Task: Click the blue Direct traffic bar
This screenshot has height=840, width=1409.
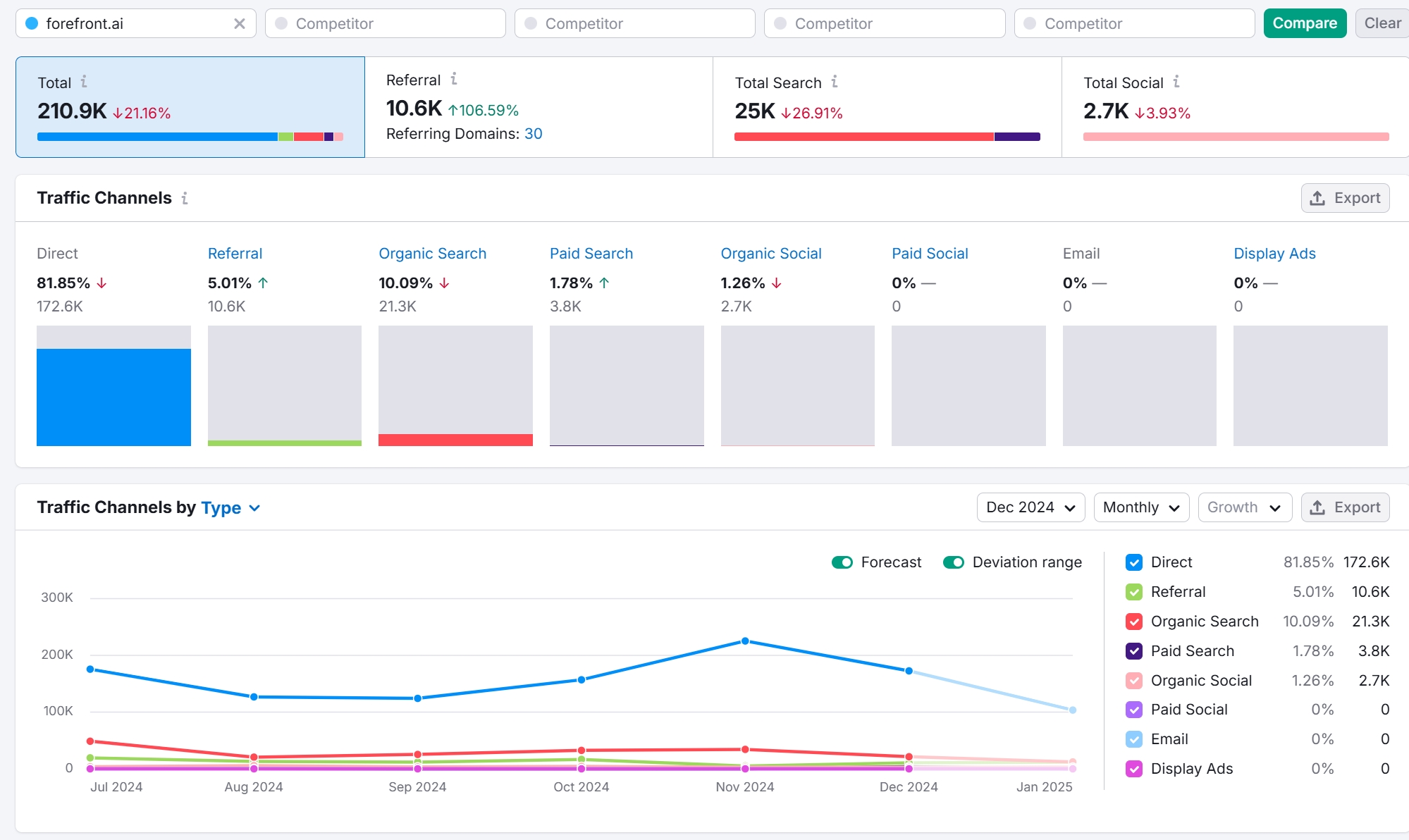Action: pyautogui.click(x=113, y=397)
